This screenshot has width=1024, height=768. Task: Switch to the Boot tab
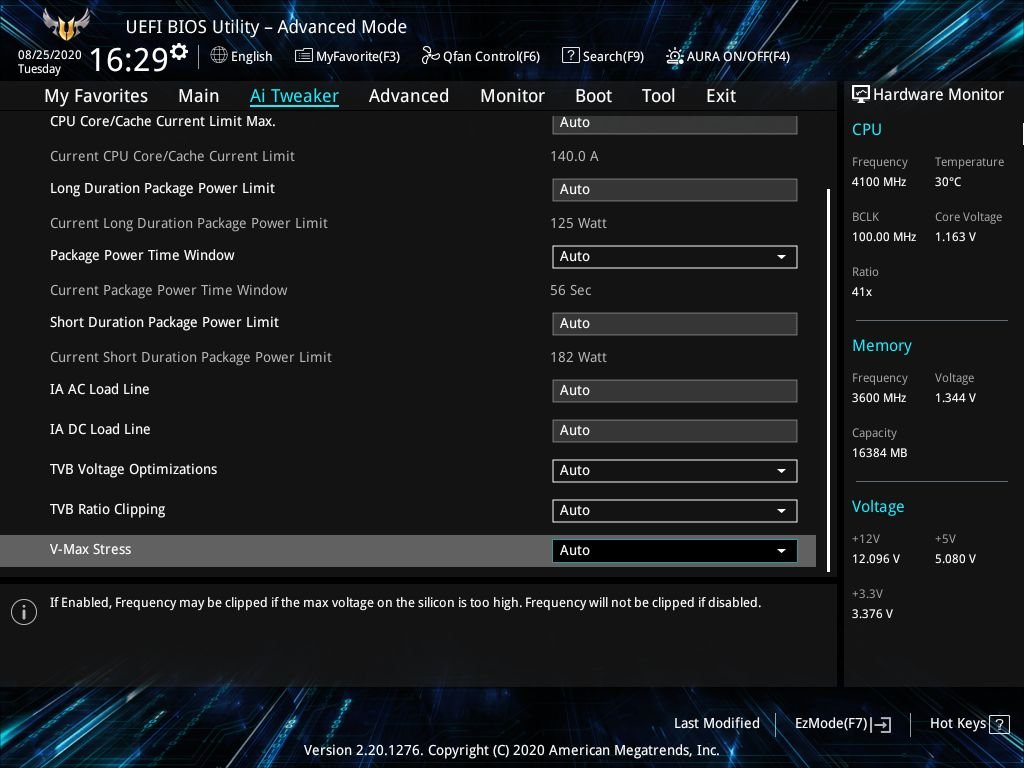point(593,96)
